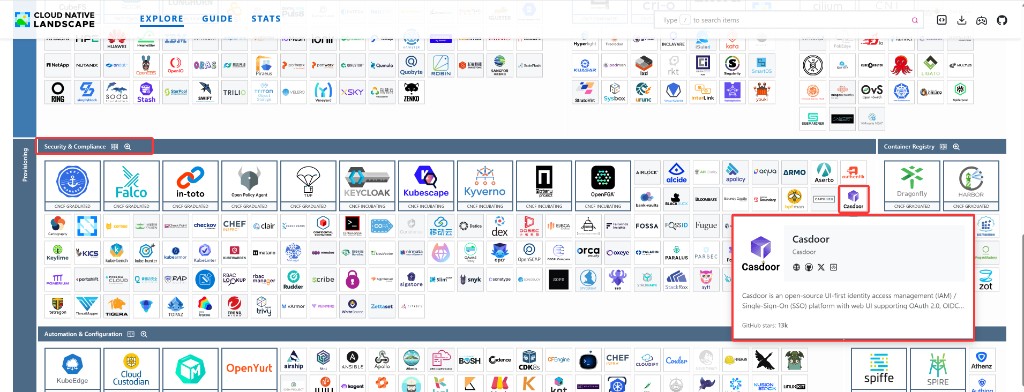Select the Sysbox logo tile
This screenshot has height=392, width=1024.
click(615, 92)
